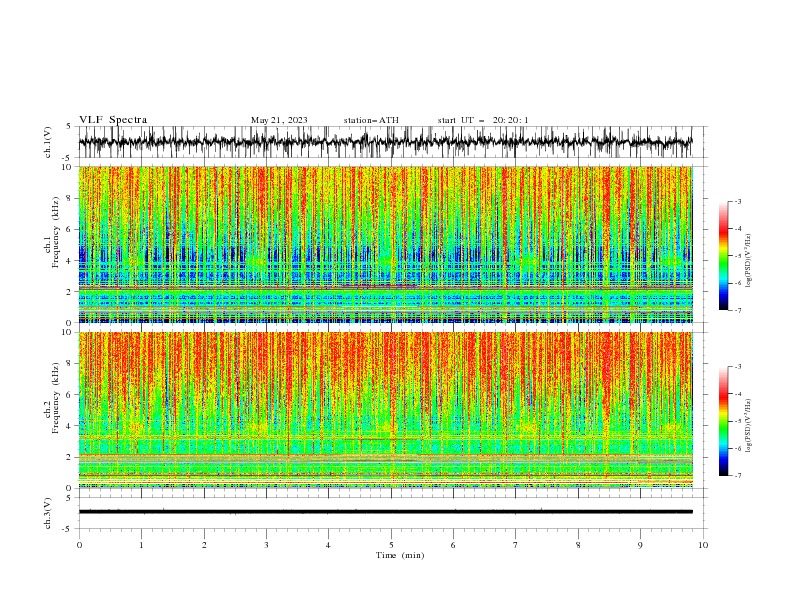Click the "start UT = 20:20:1" text
Screen dimensions: 792x612
point(483,120)
